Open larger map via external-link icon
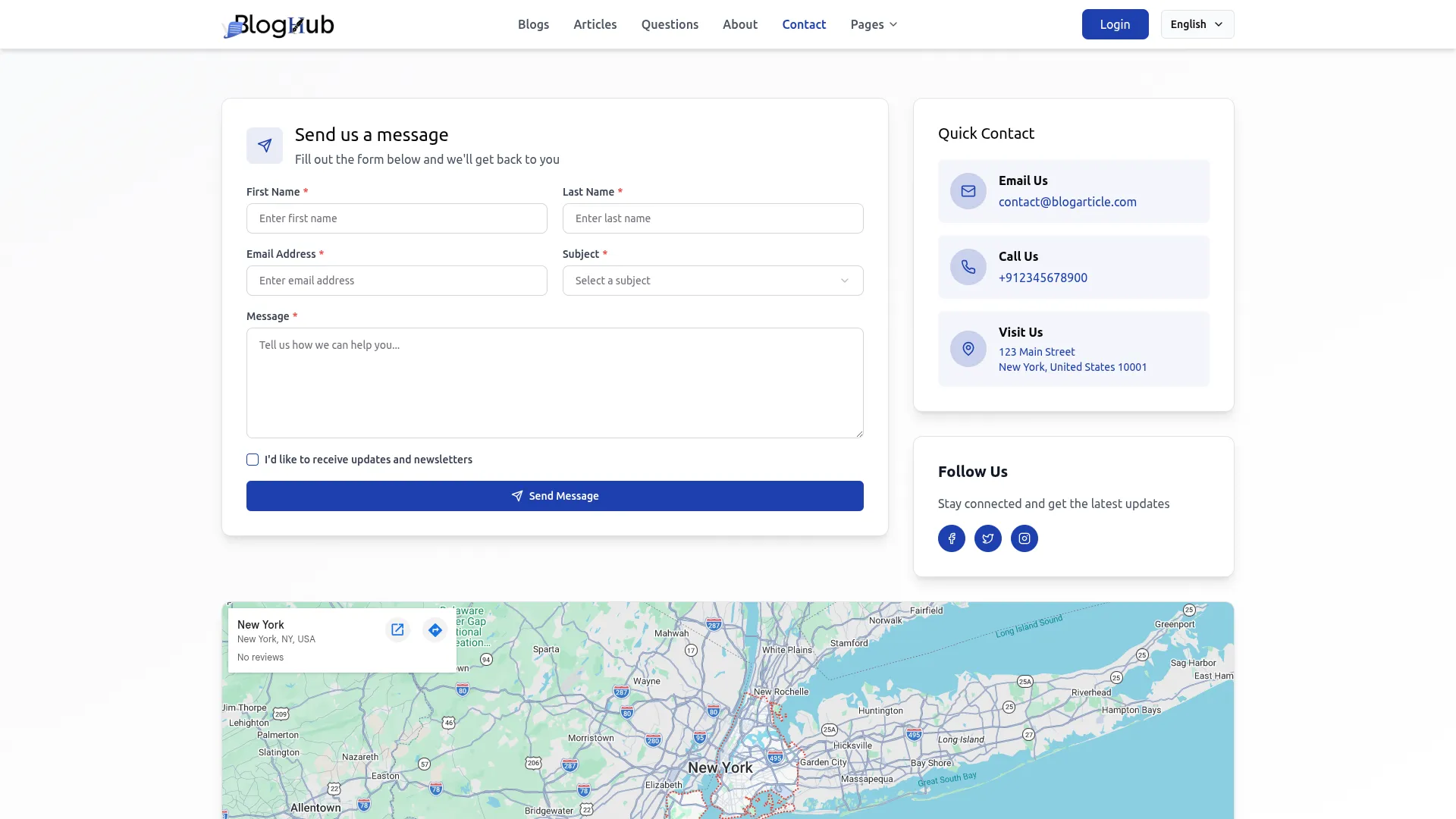 point(397,629)
